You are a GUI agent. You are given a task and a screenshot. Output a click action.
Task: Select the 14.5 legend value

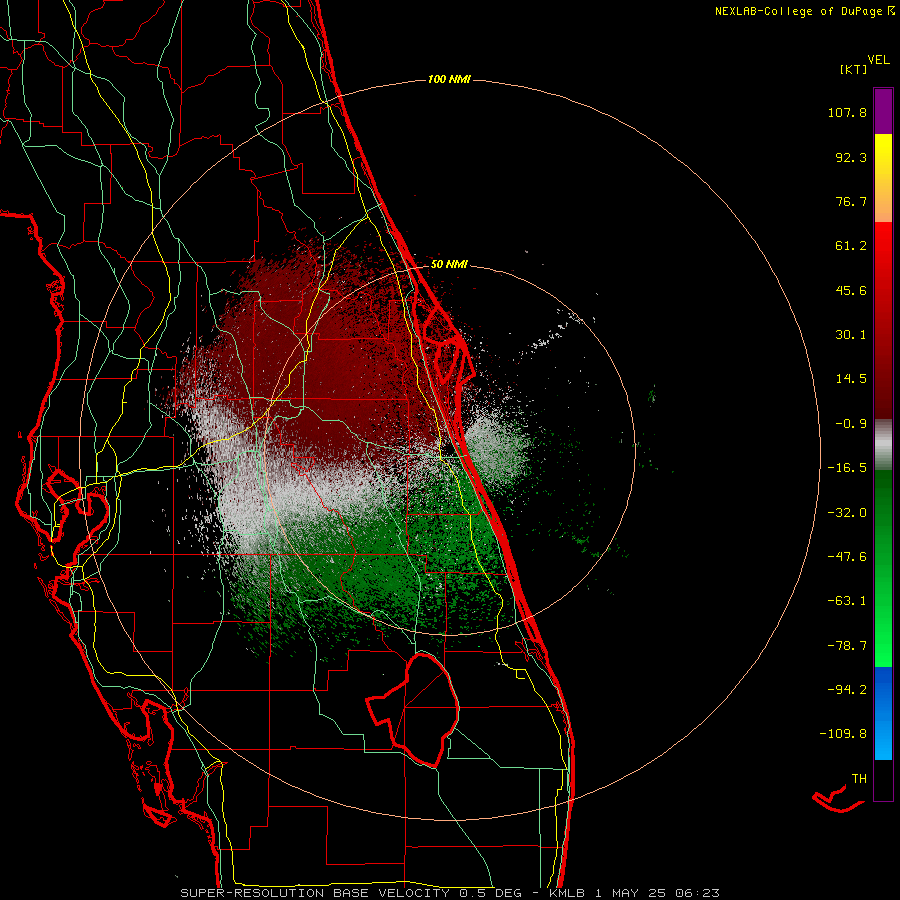click(851, 379)
